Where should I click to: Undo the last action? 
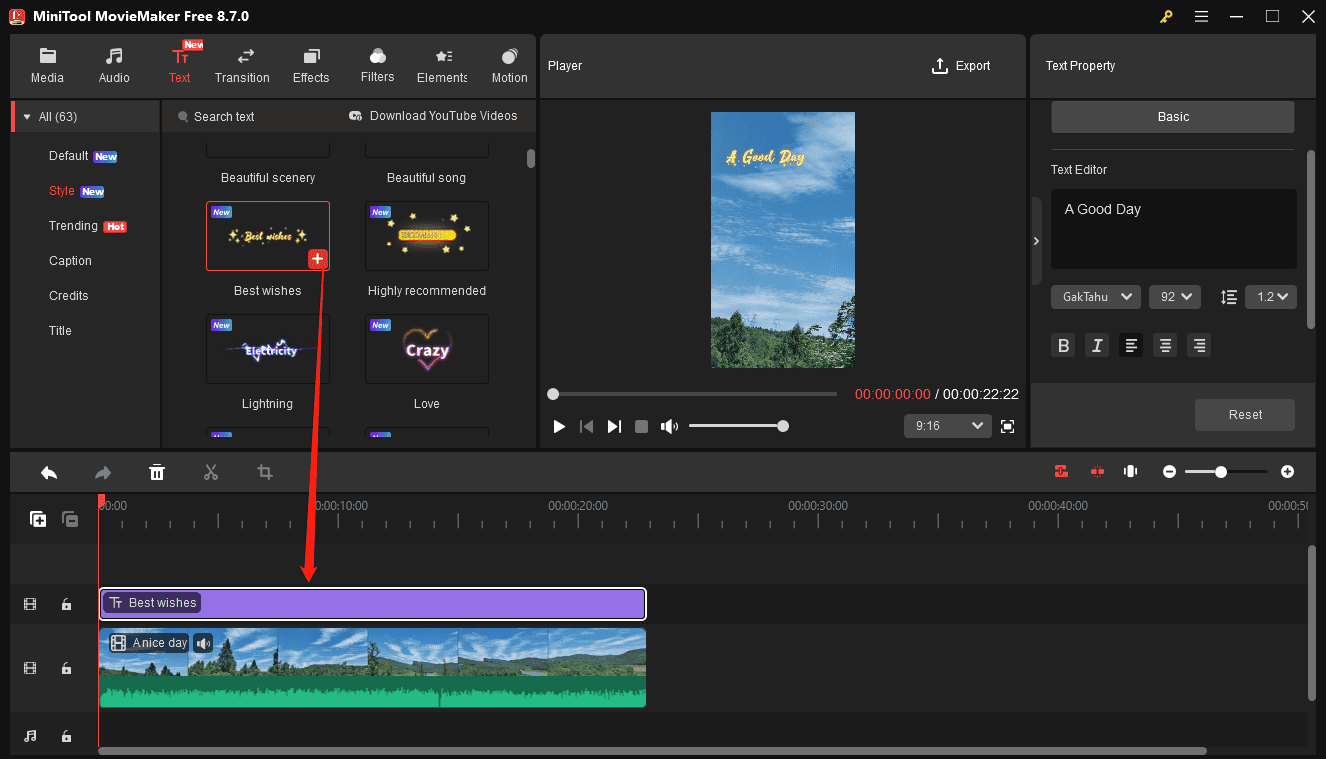(48, 472)
